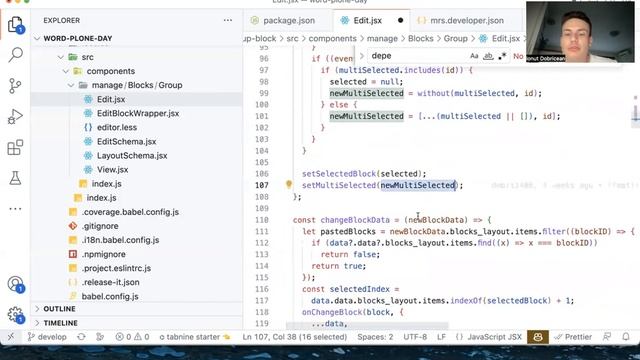Click the editor horizontal scrollbar
The height and width of the screenshot is (360, 640).
click(367, 325)
